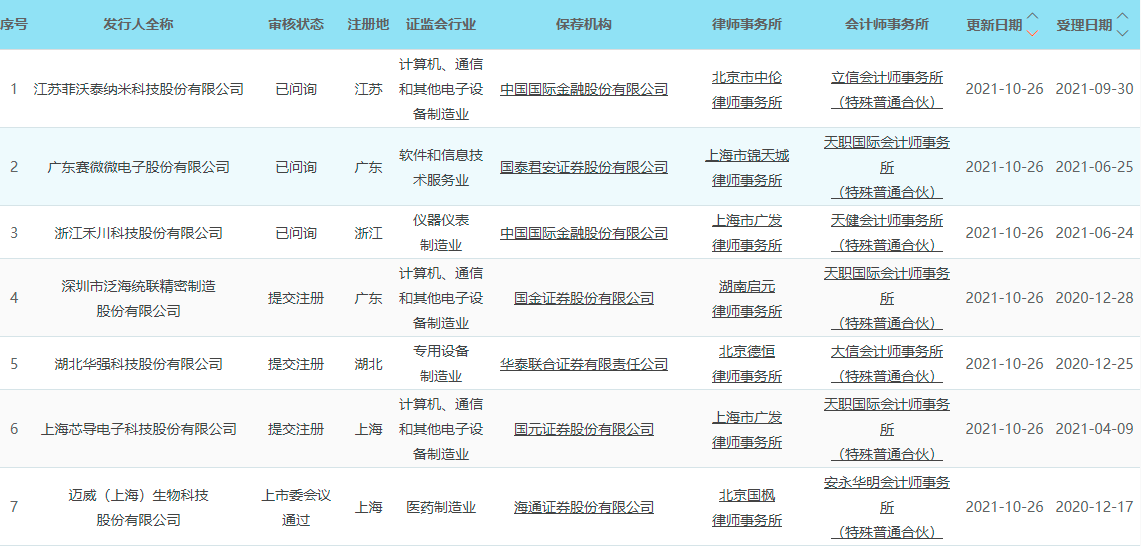The width and height of the screenshot is (1141, 546).
Task: Select 迈威（上海）生物科技股份有限公司 issuer name
Action: (x=138, y=507)
